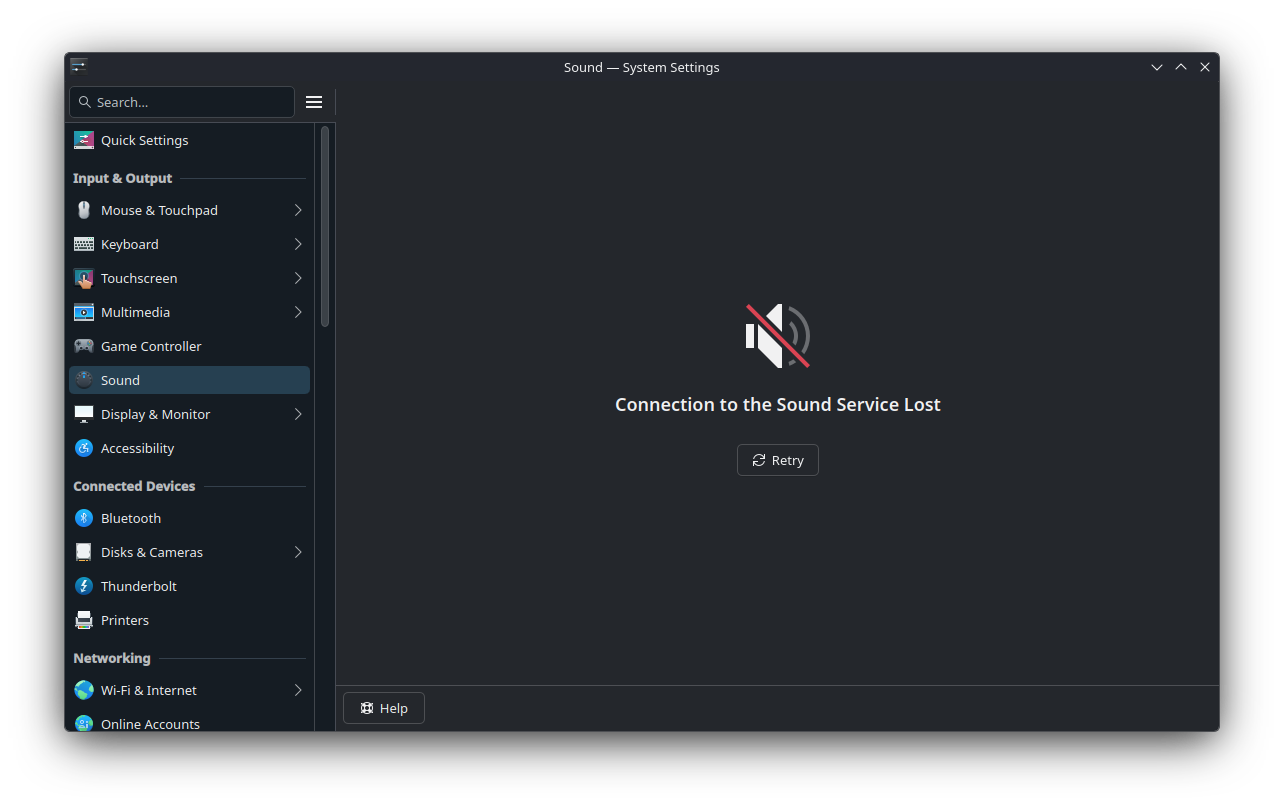Select Touchscreen in sidebar

pyautogui.click(x=189, y=278)
